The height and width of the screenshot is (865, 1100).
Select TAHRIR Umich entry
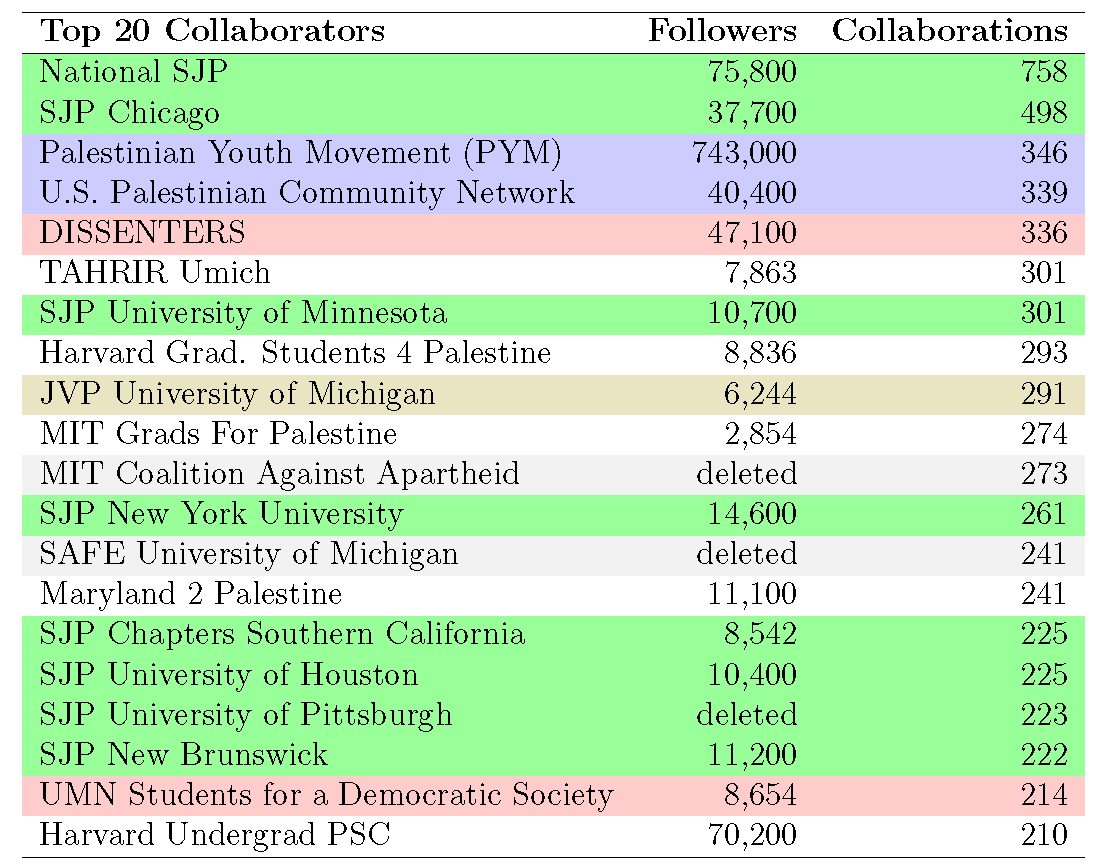(155, 273)
